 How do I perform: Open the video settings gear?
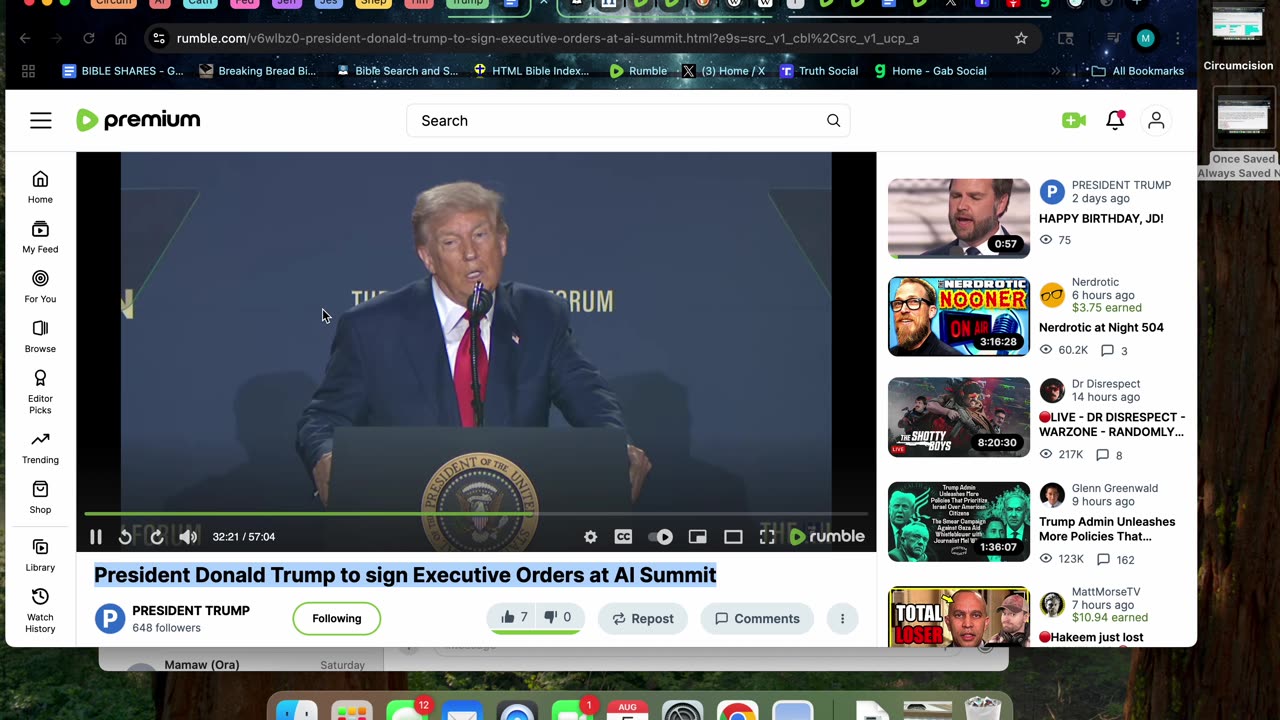pos(591,537)
